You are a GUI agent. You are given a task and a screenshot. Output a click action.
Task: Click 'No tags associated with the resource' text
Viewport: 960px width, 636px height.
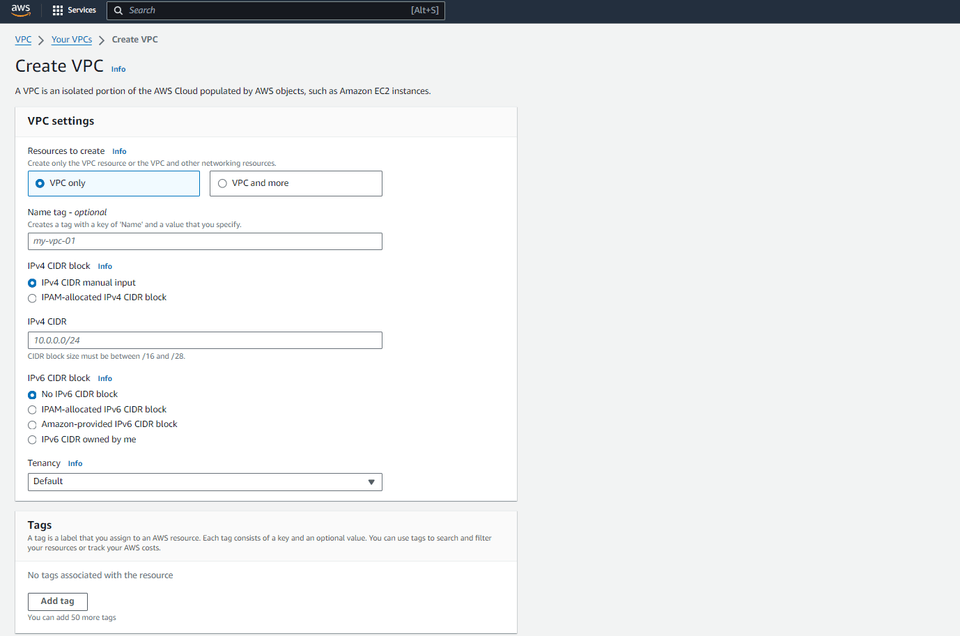[x=100, y=575]
